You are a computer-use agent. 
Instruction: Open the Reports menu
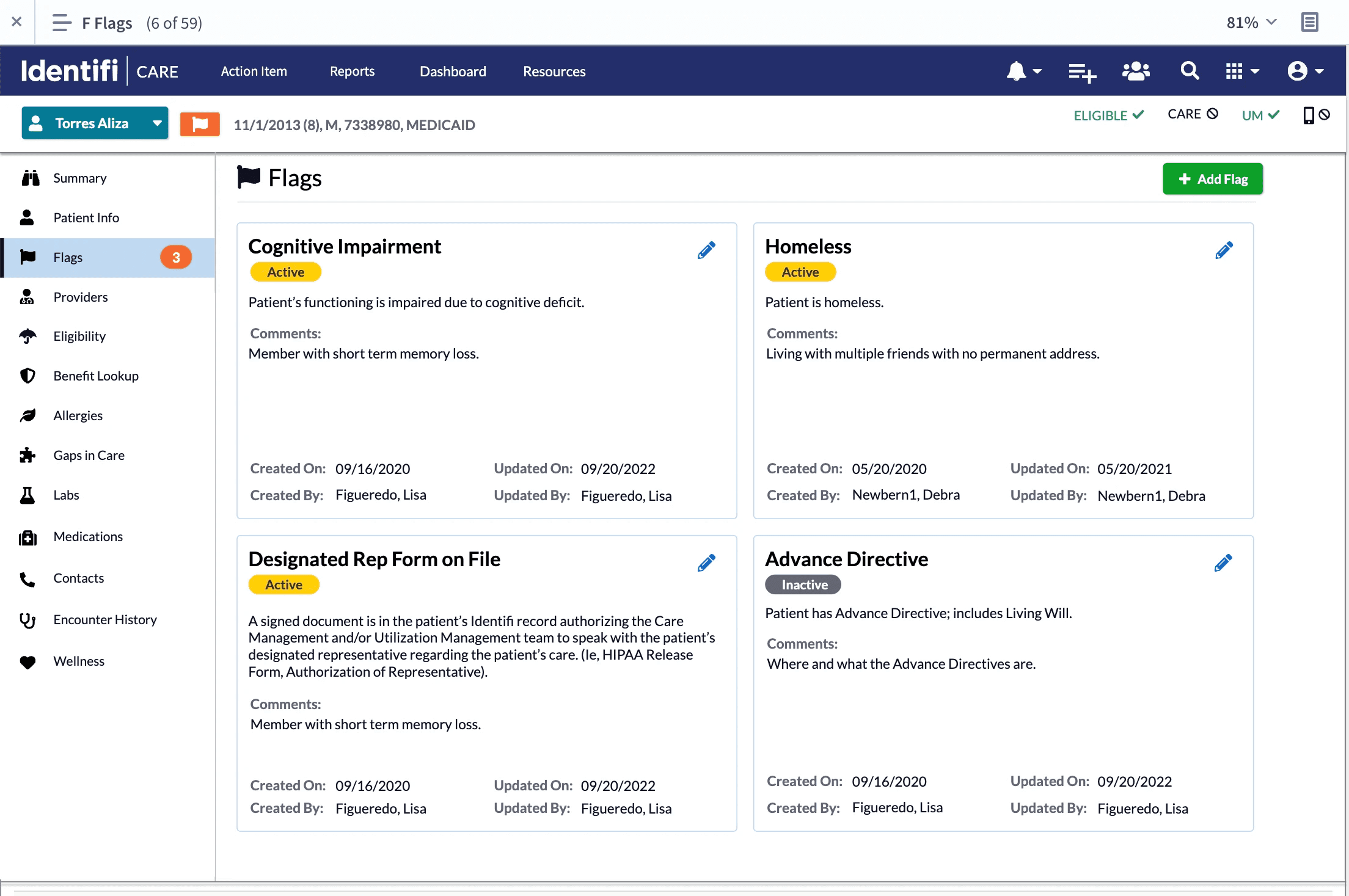352,71
